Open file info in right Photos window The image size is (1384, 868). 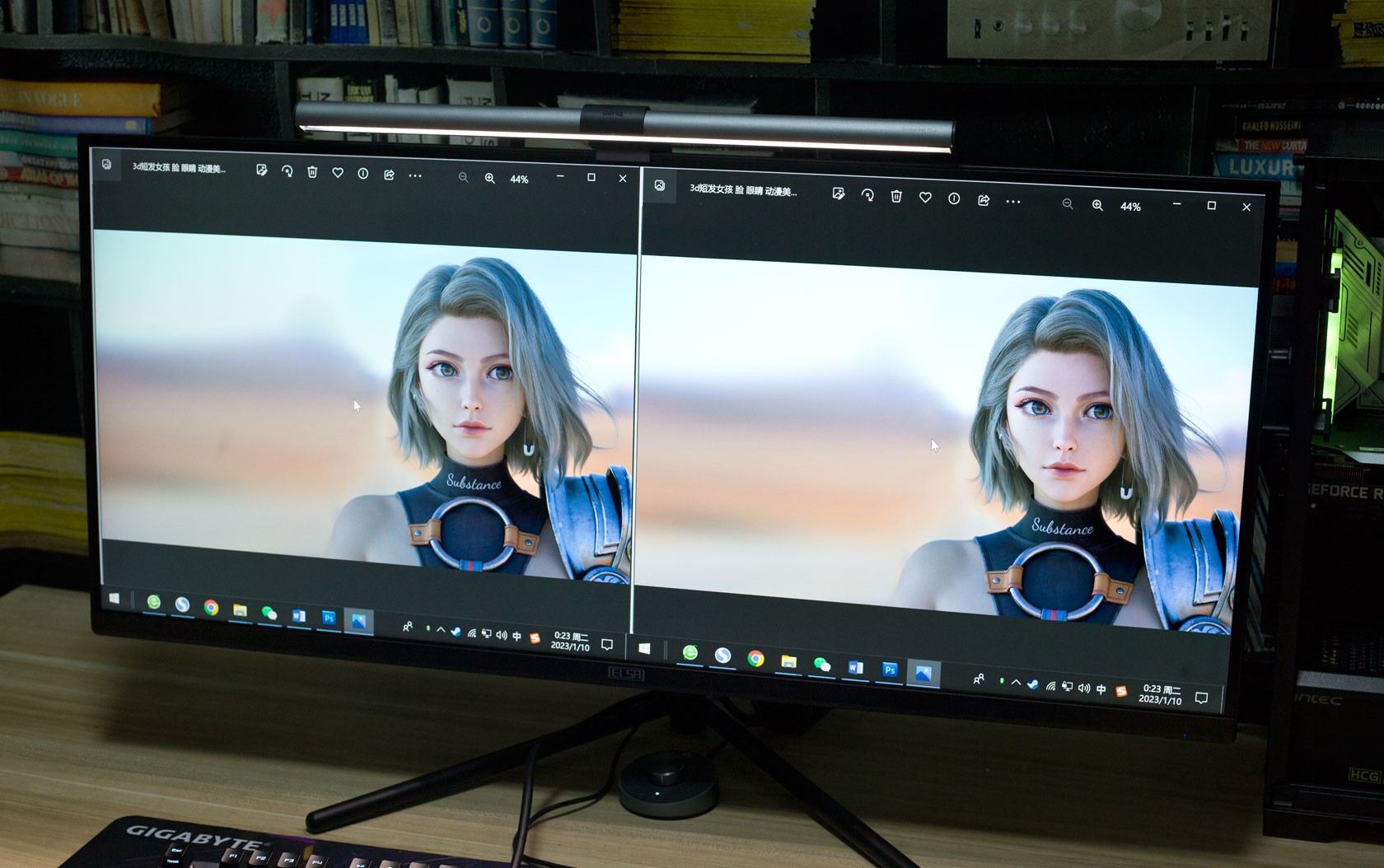(x=954, y=198)
